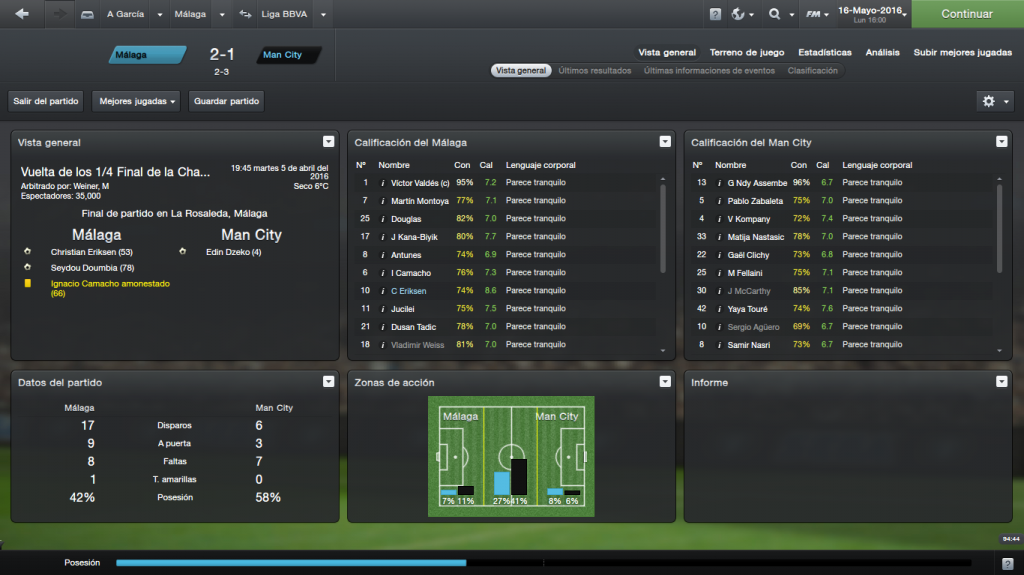Open the Terreno de juego tab
The image size is (1024, 575).
(x=747, y=52)
